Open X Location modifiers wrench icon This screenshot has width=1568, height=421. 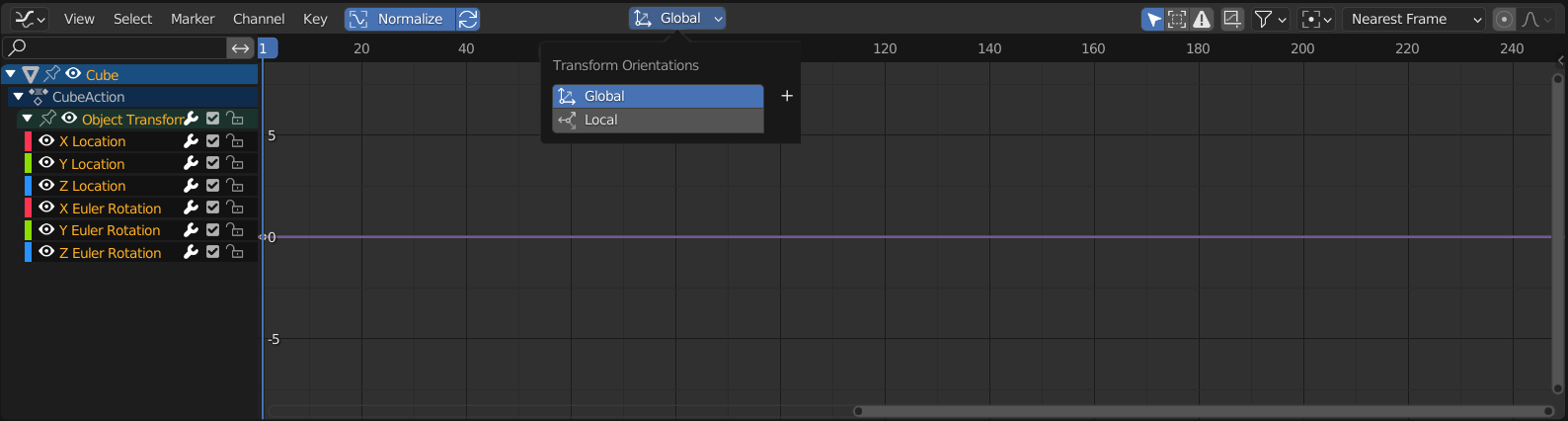[192, 141]
